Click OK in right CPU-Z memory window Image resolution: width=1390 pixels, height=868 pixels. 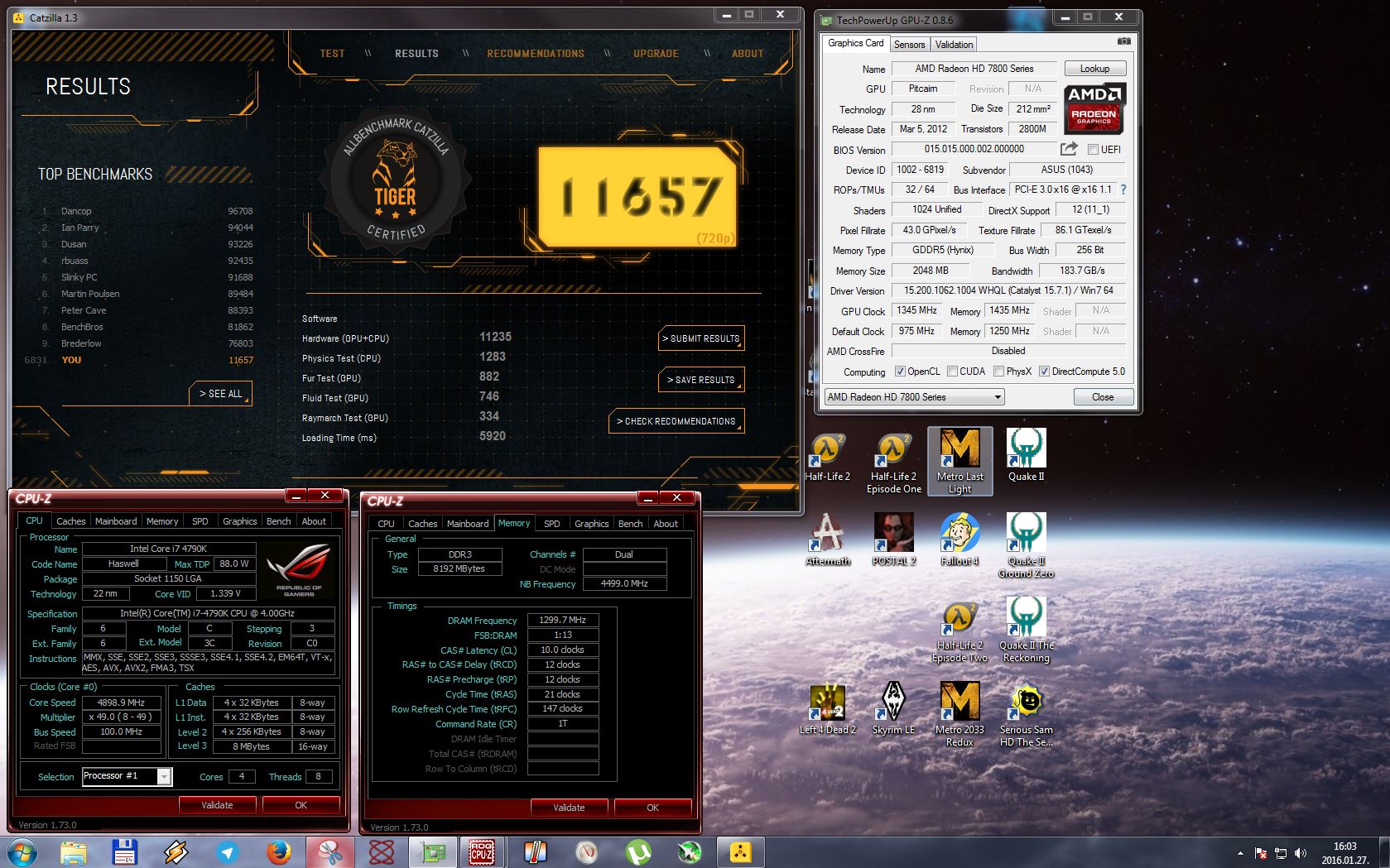click(652, 808)
